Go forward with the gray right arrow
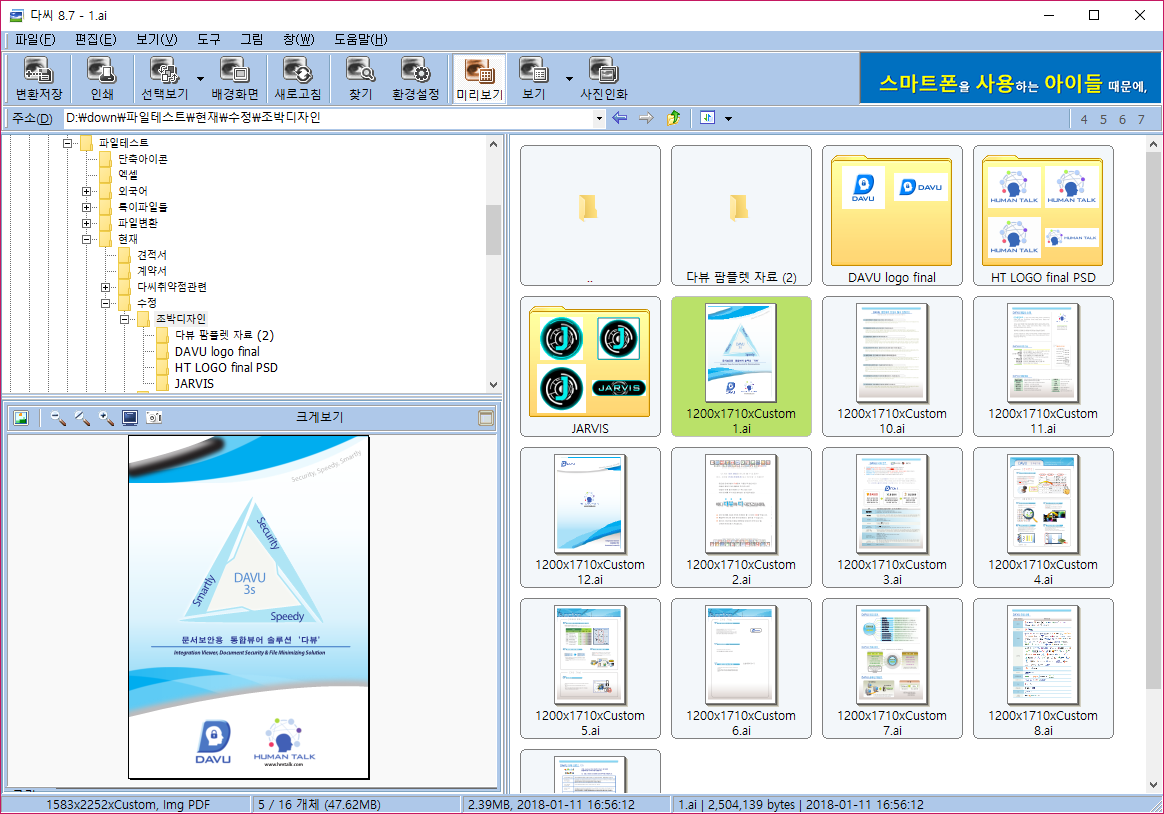This screenshot has height=814, width=1164. click(x=646, y=118)
